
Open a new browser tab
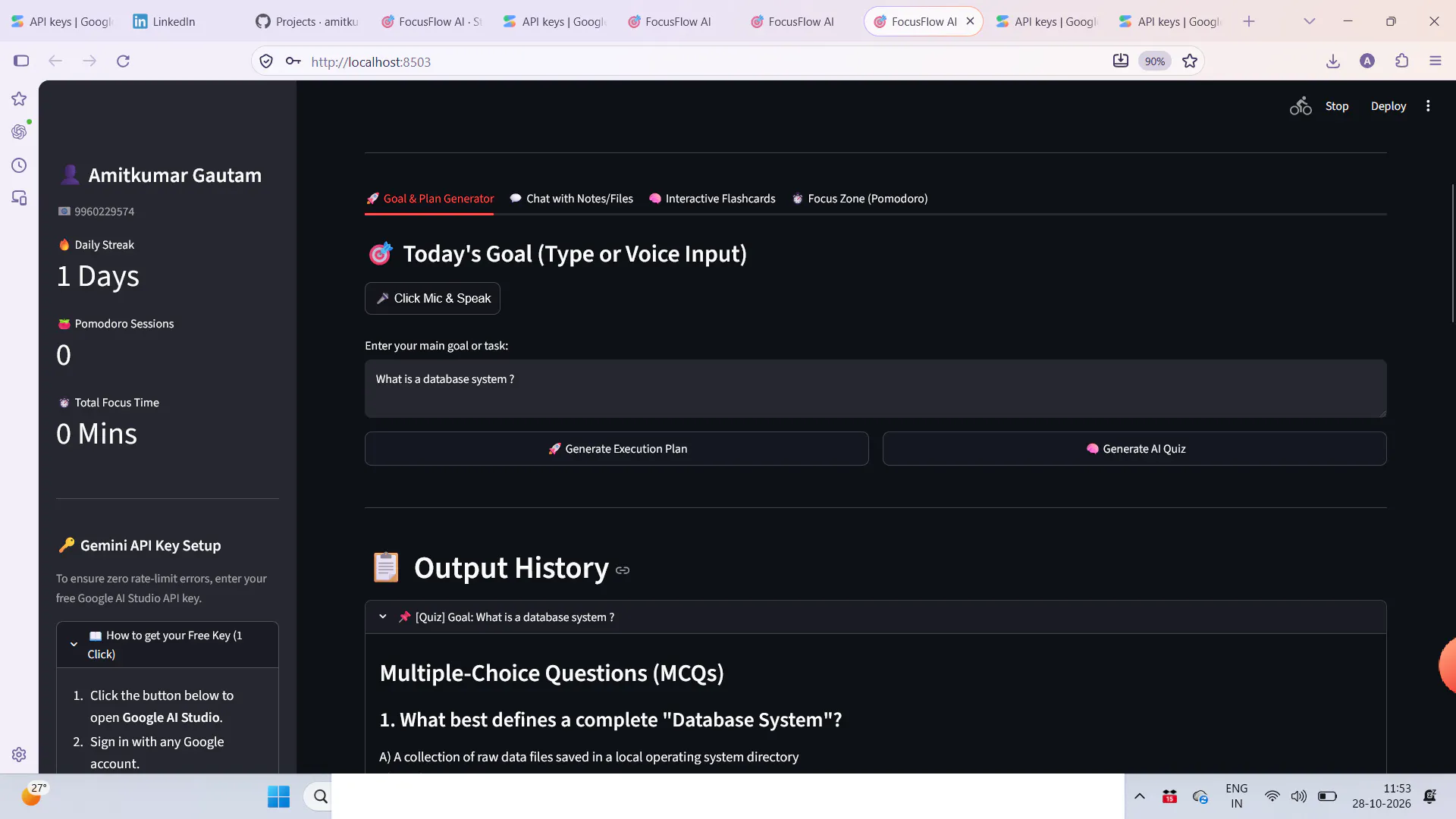pyautogui.click(x=1249, y=21)
